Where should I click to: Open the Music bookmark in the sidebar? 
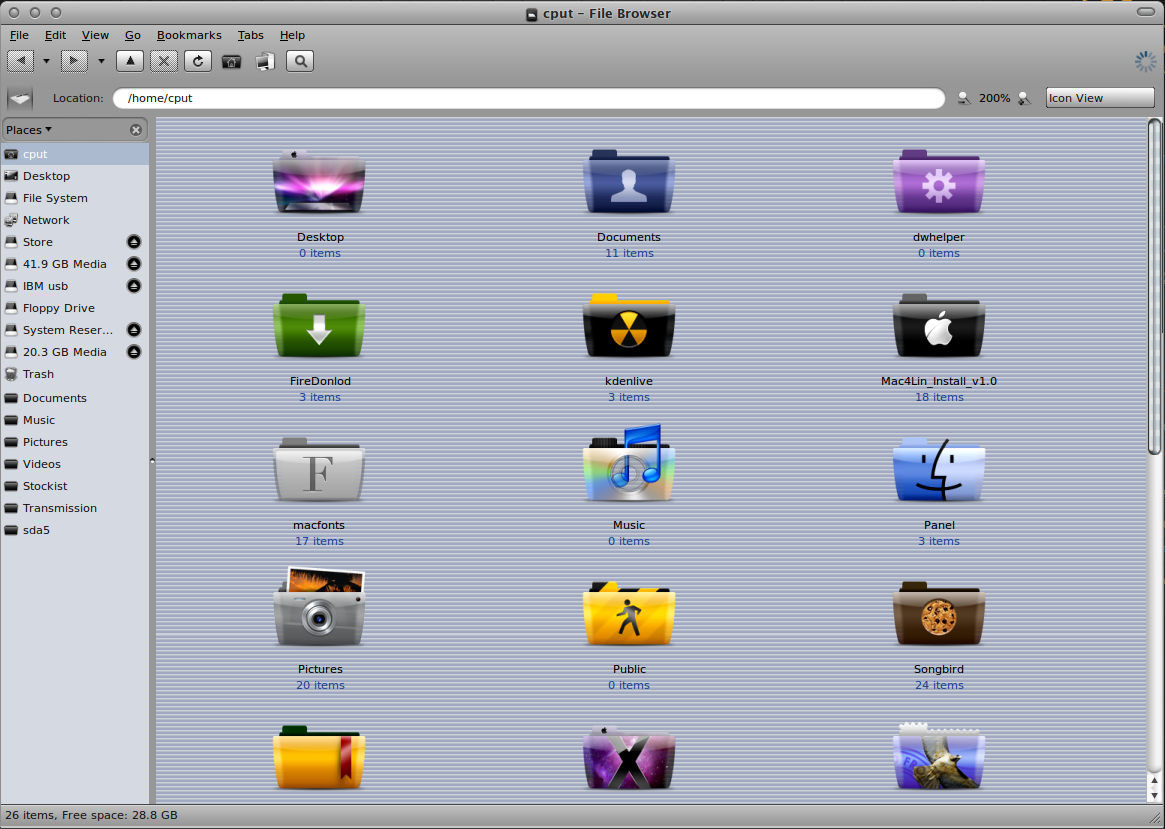point(75,420)
